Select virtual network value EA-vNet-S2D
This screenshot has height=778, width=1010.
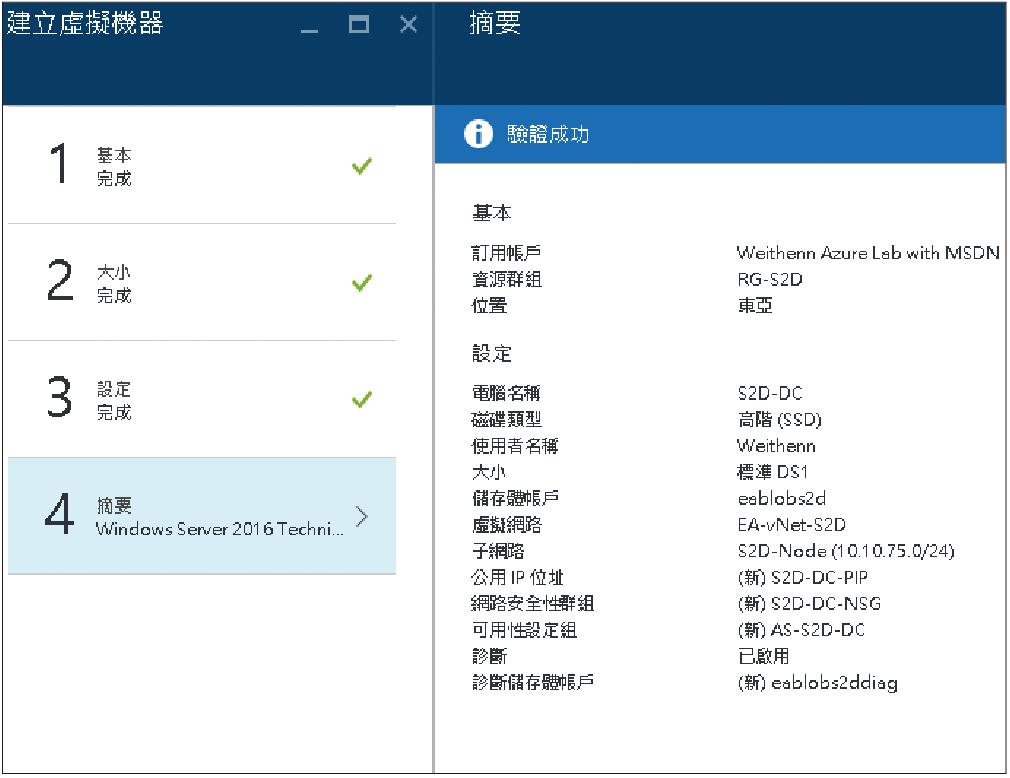click(792, 525)
